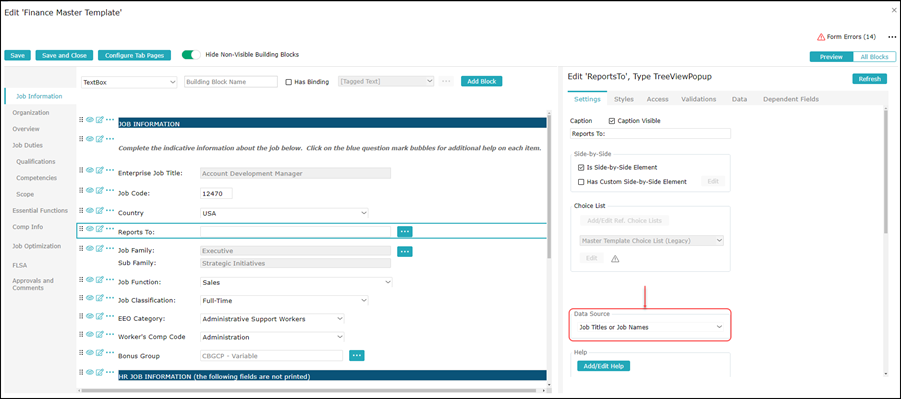Open more options for the Job Code row
The height and width of the screenshot is (399, 901).
(110, 190)
